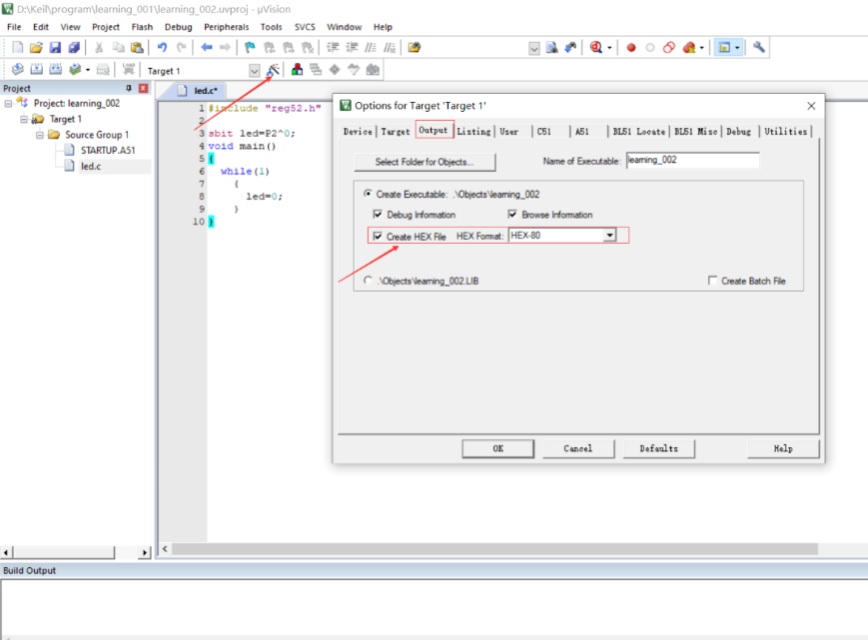The width and height of the screenshot is (868, 641).
Task: Open Manage Project Items colored blocks icon
Action: coord(297,70)
